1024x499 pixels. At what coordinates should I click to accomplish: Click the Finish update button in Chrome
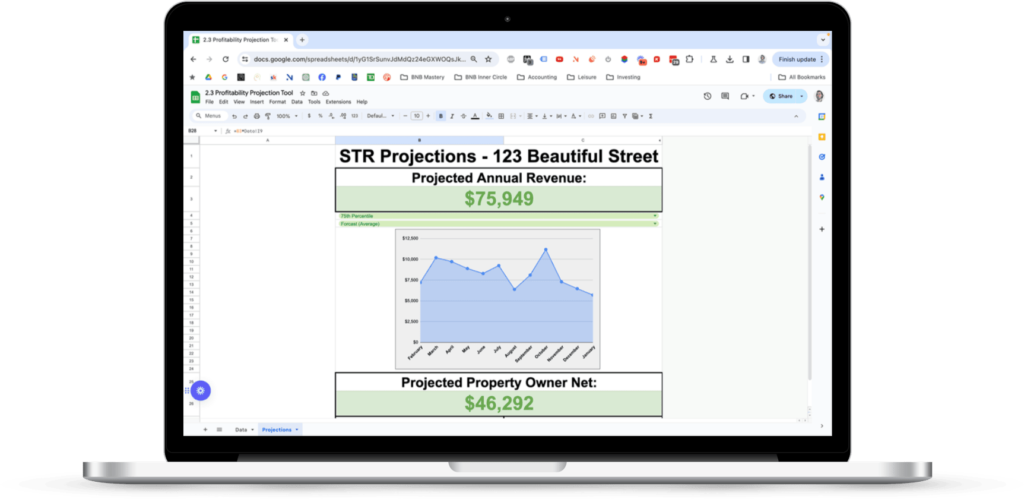coord(797,59)
